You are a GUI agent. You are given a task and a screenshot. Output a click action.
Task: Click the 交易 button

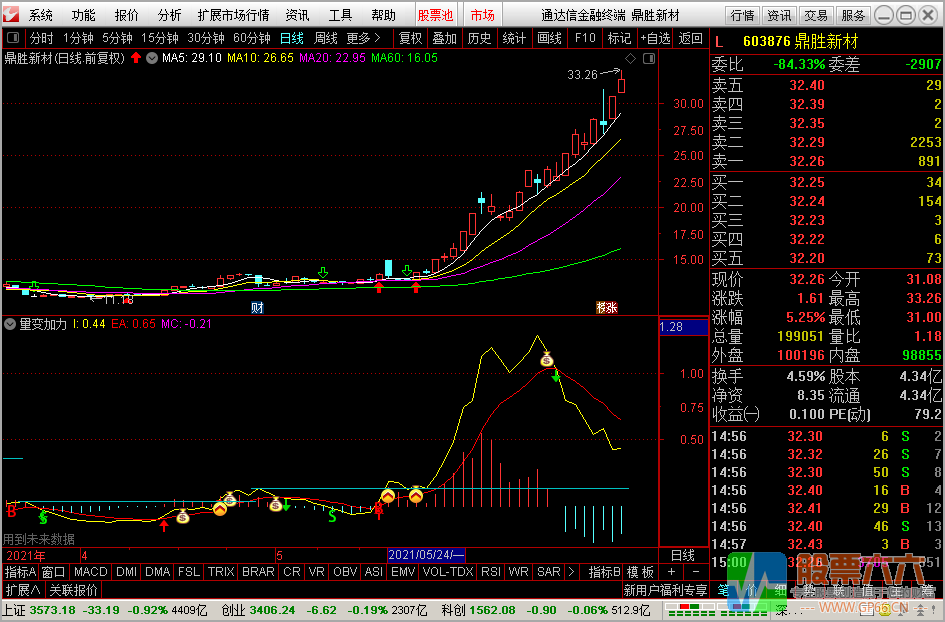tap(816, 15)
